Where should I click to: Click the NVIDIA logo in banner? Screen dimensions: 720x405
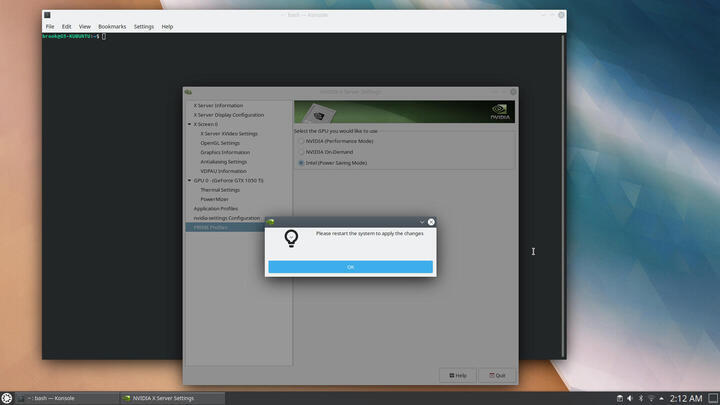(x=500, y=112)
